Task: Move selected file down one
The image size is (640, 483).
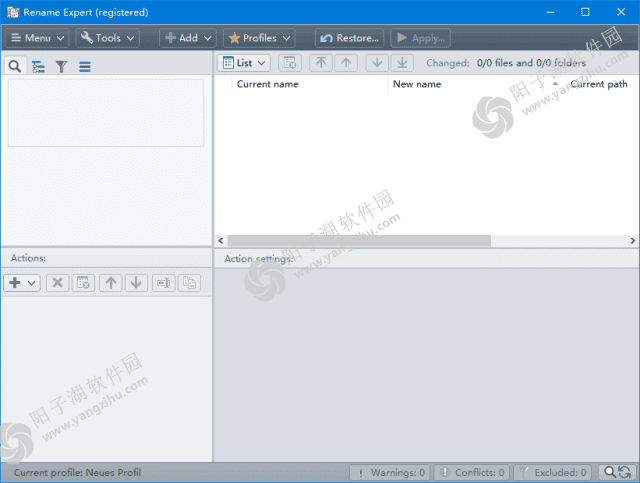Action: [x=377, y=63]
